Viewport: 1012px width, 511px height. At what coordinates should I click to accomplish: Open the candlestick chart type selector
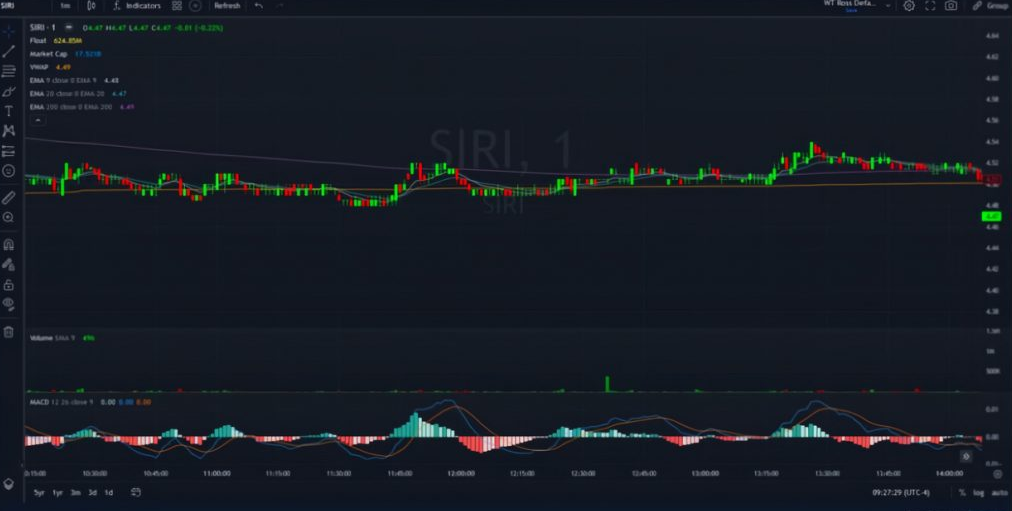pyautogui.click(x=92, y=6)
